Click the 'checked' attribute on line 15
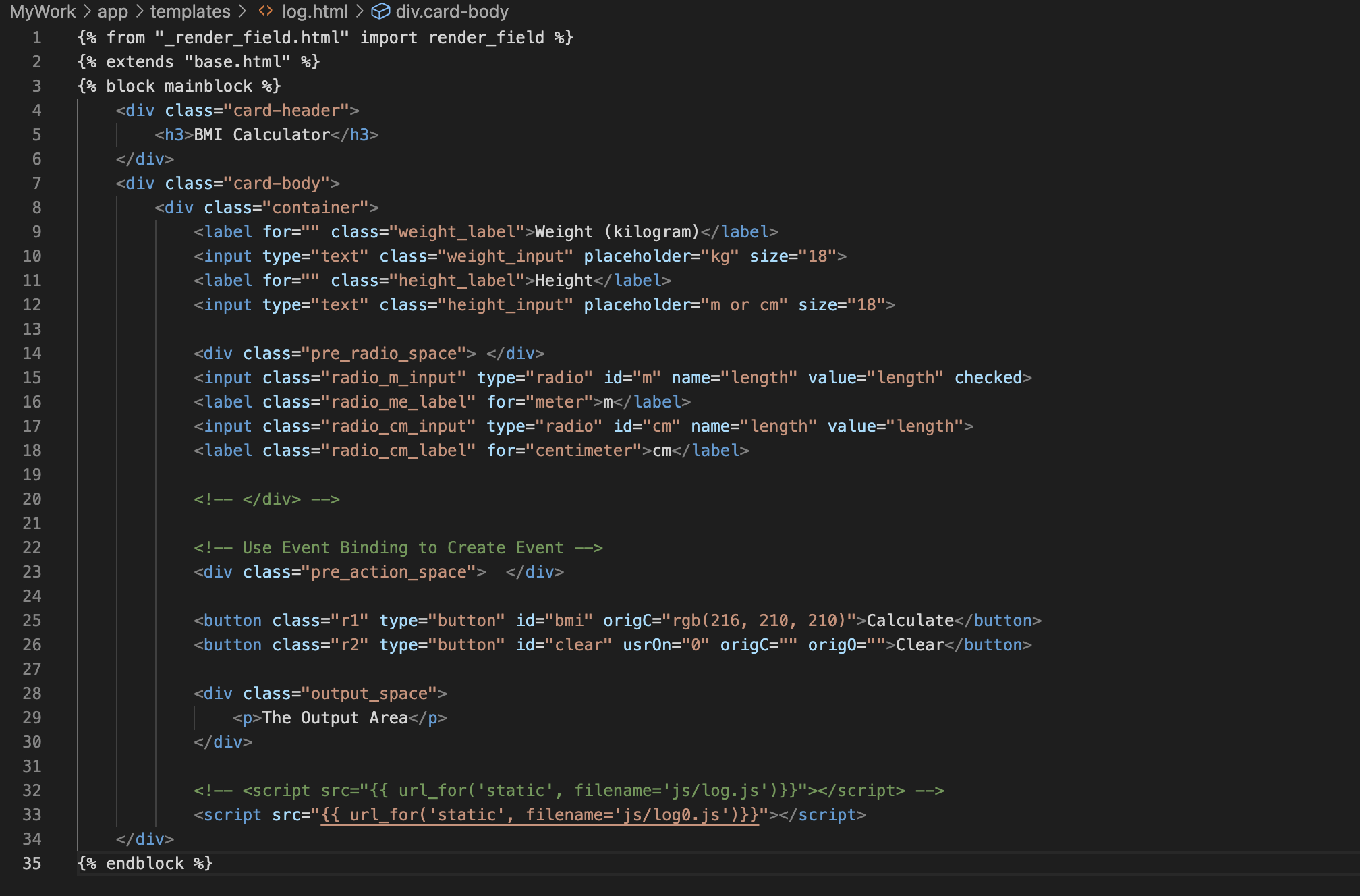This screenshot has width=1360, height=896. pyautogui.click(x=988, y=378)
